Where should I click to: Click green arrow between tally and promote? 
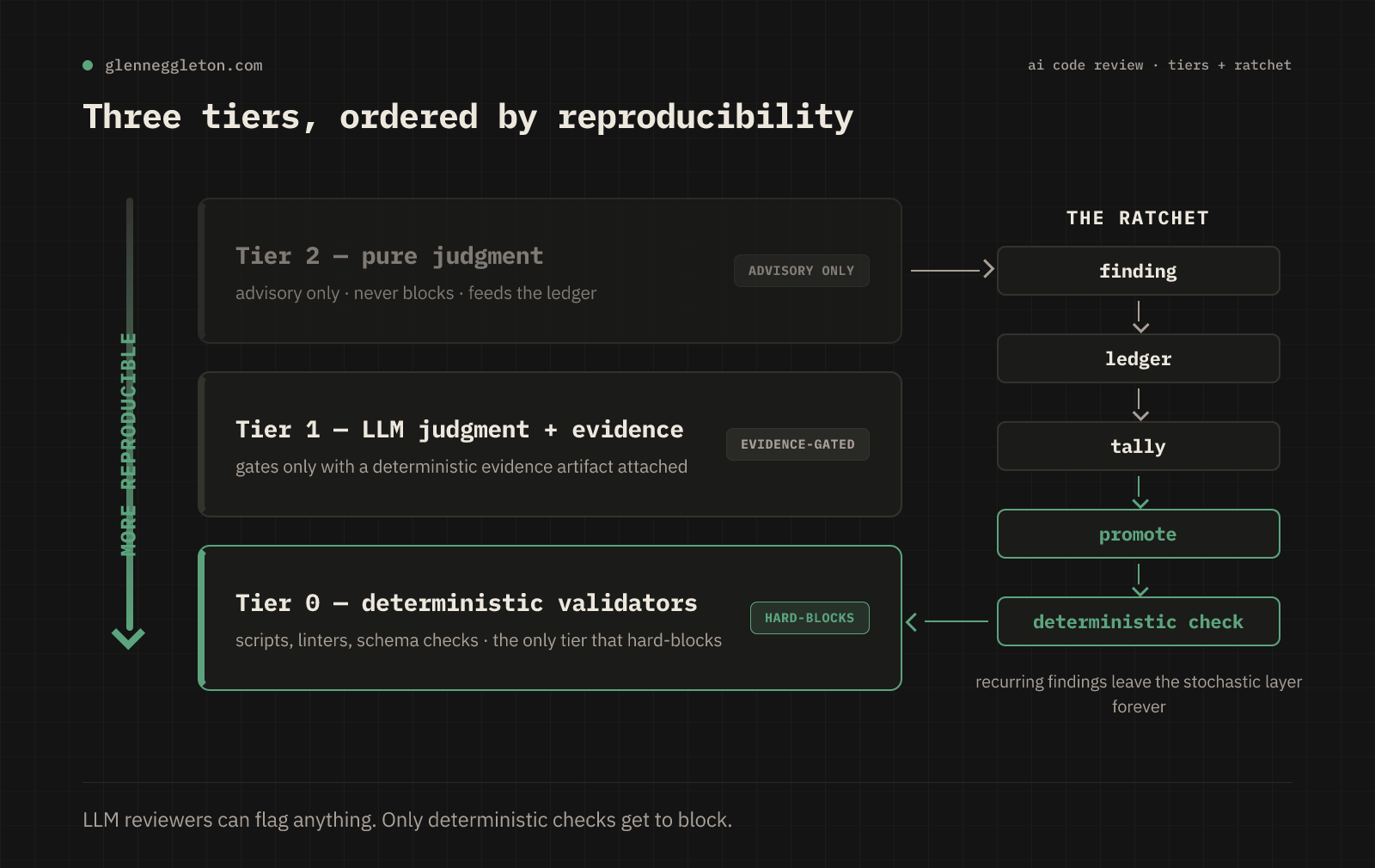point(1140,492)
